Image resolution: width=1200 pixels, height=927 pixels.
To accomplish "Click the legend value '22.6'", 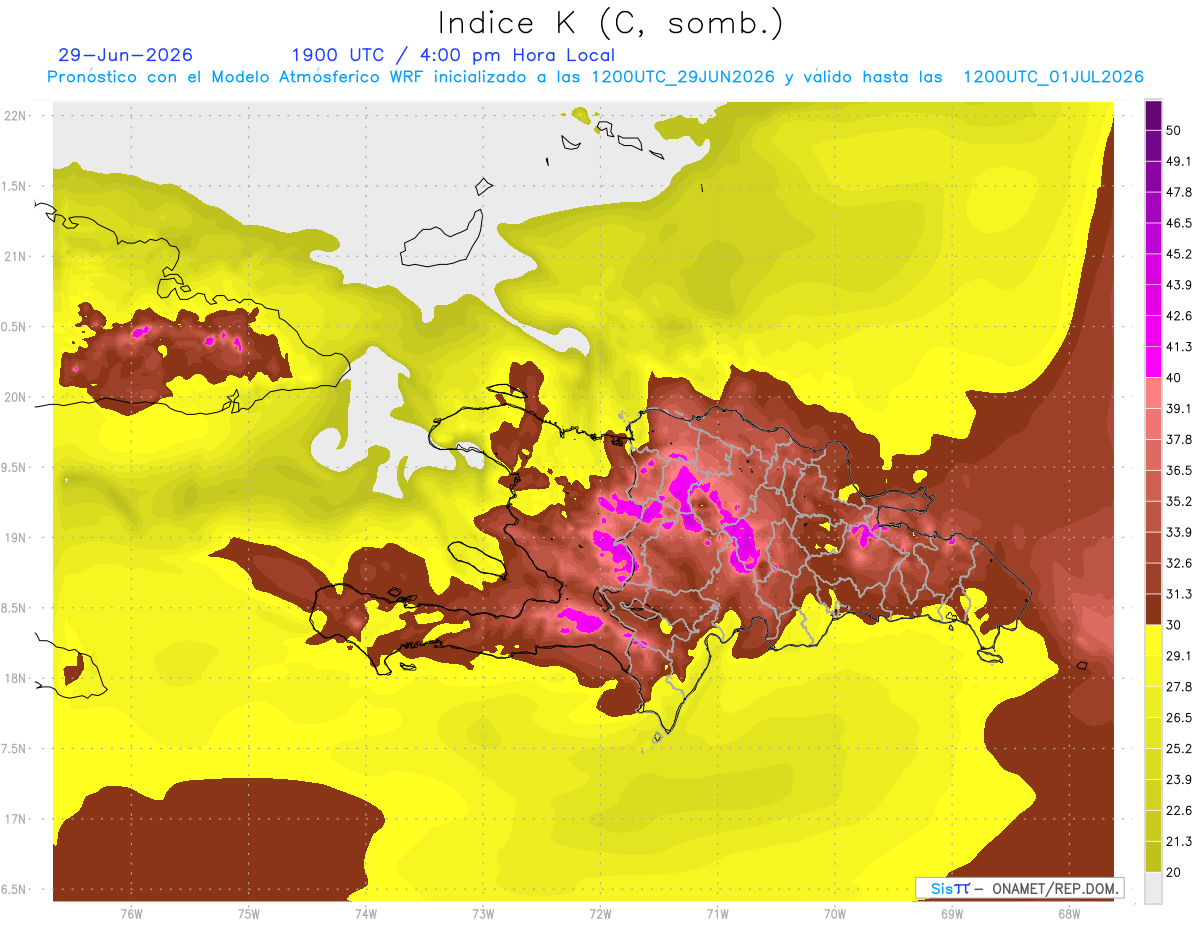I will pos(1178,810).
